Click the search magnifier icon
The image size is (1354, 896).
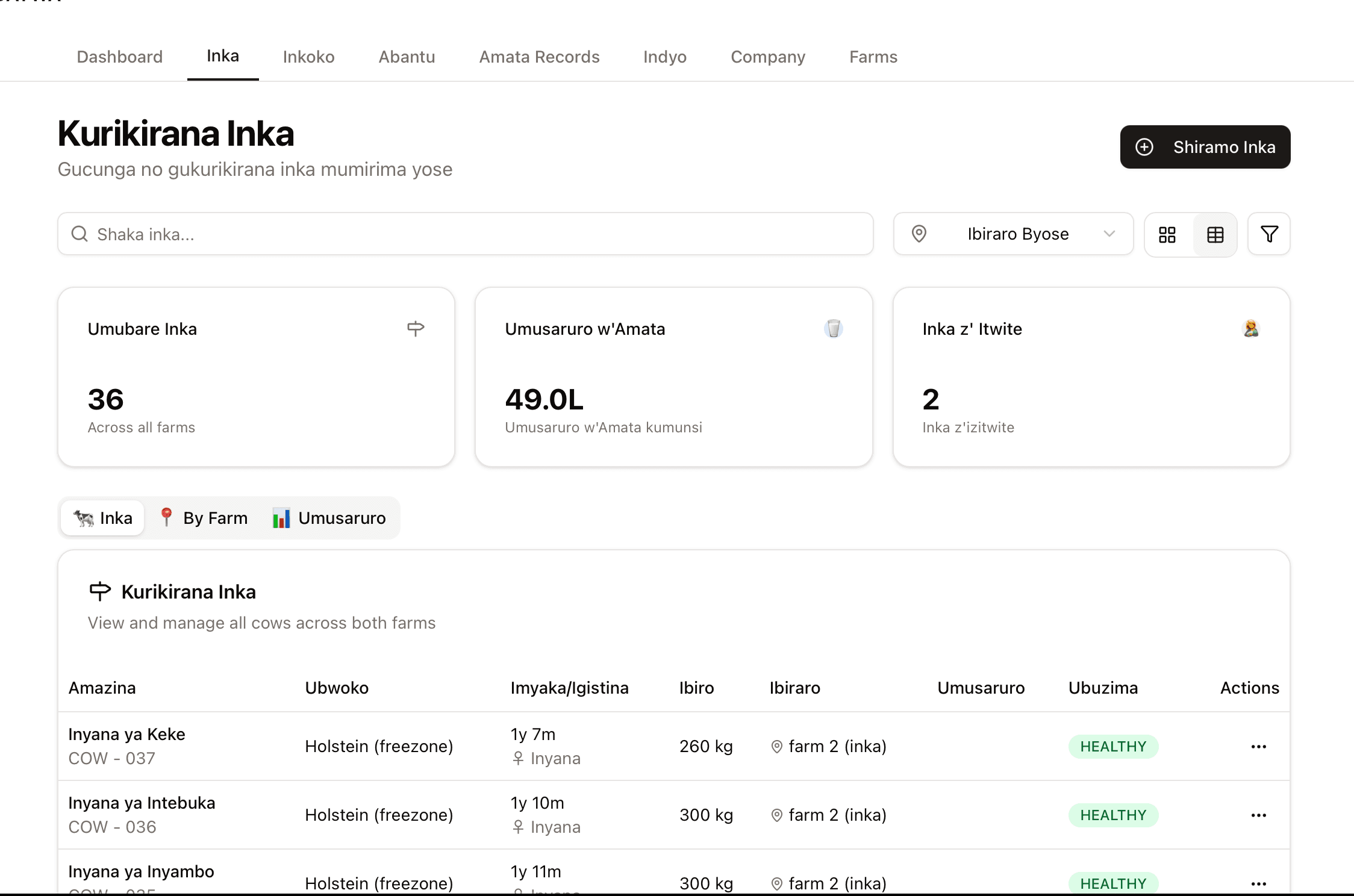click(80, 234)
